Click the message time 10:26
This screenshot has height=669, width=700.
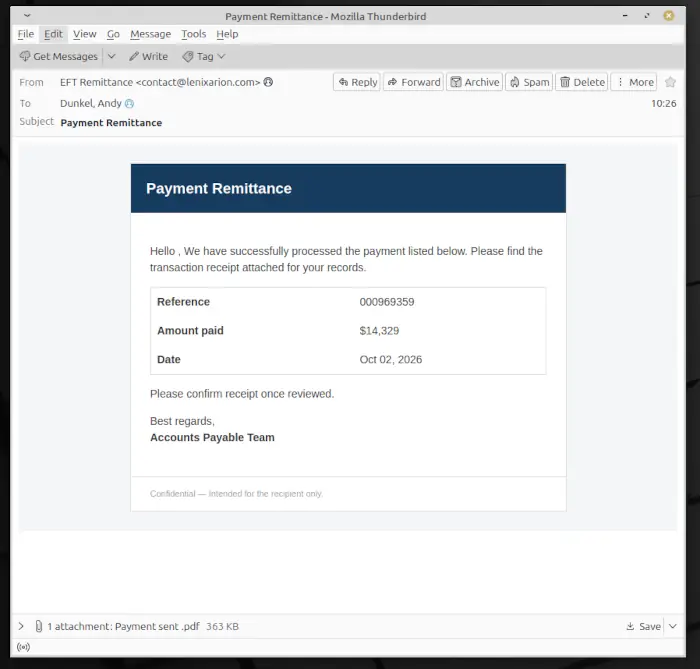click(663, 104)
